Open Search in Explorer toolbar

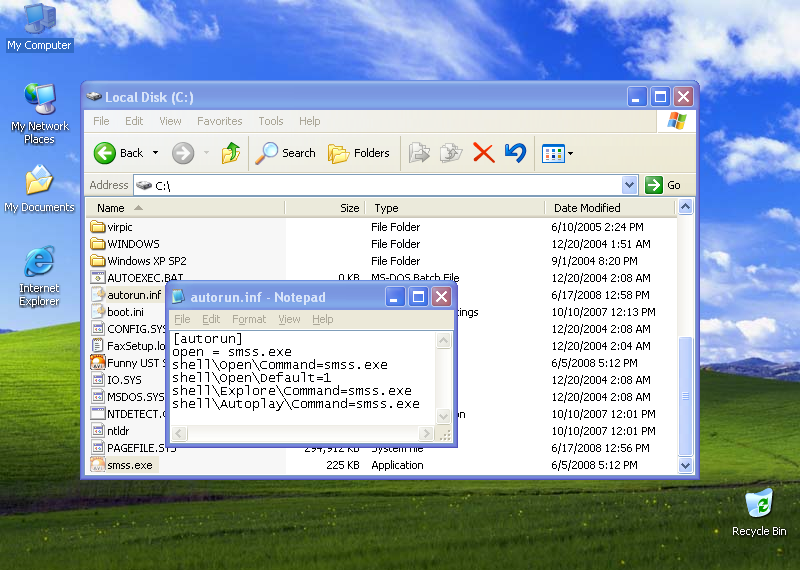[x=285, y=153]
